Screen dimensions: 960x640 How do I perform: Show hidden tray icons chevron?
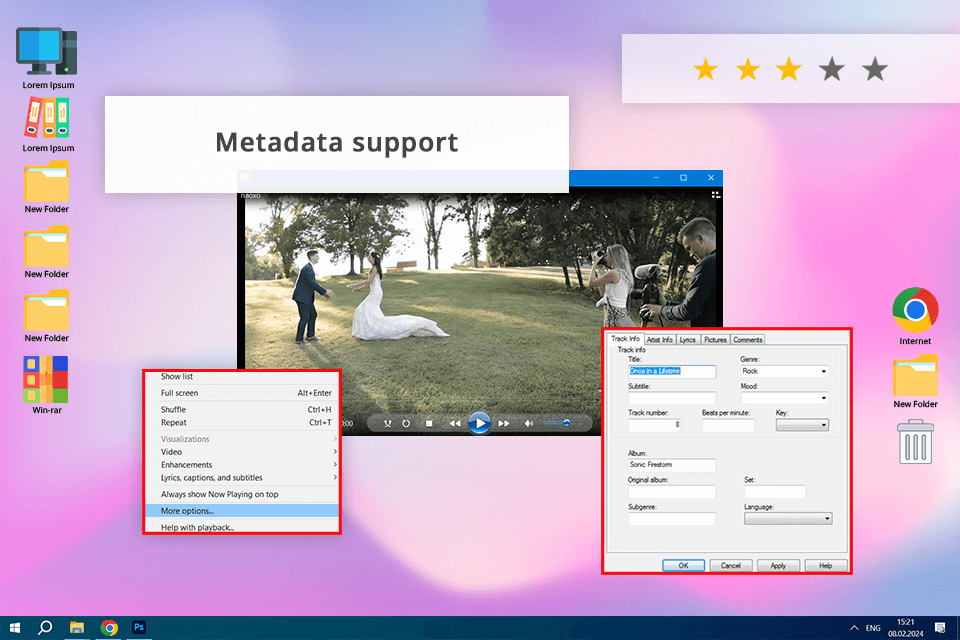(x=853, y=628)
